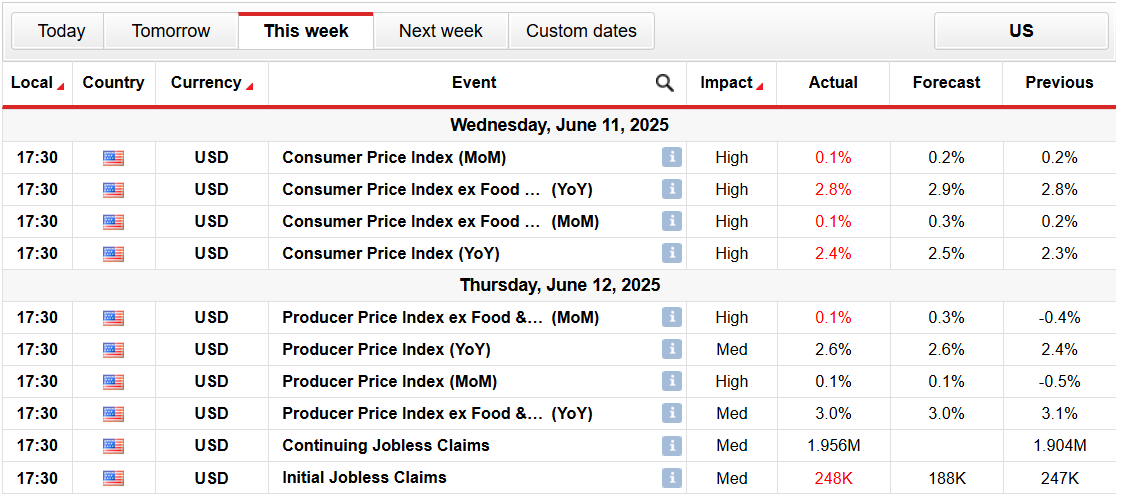Open info icon for Initial Jobless Claims
The height and width of the screenshot is (498, 1121).
tap(671, 477)
